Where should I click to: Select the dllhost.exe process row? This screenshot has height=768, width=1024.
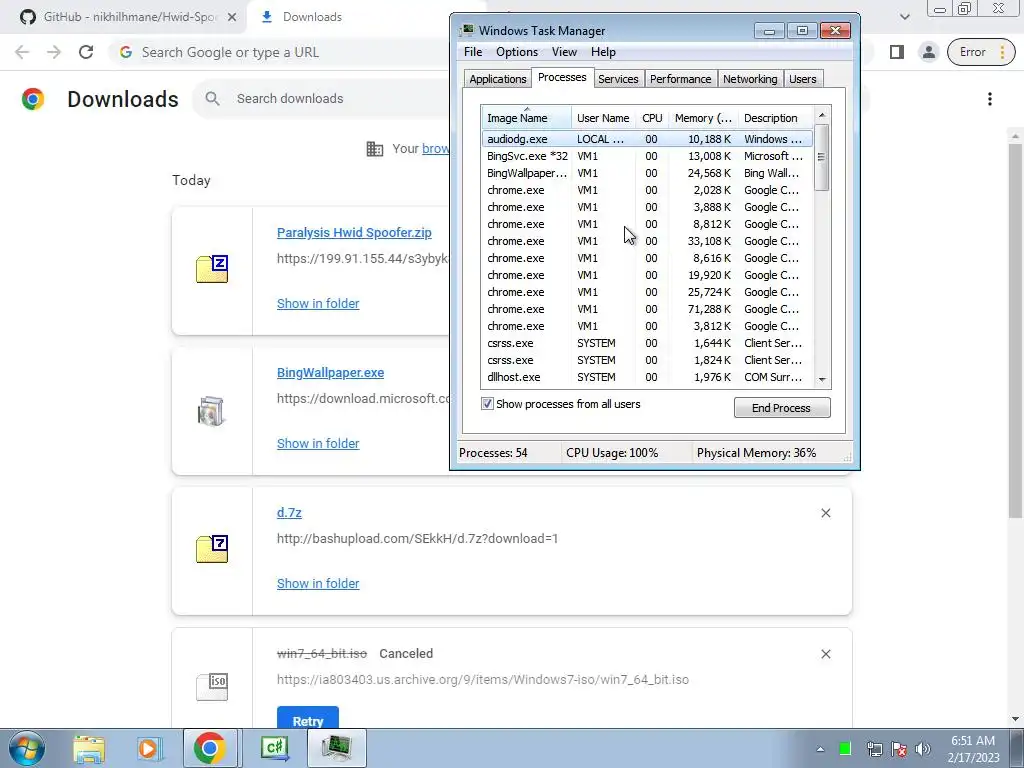(647, 377)
